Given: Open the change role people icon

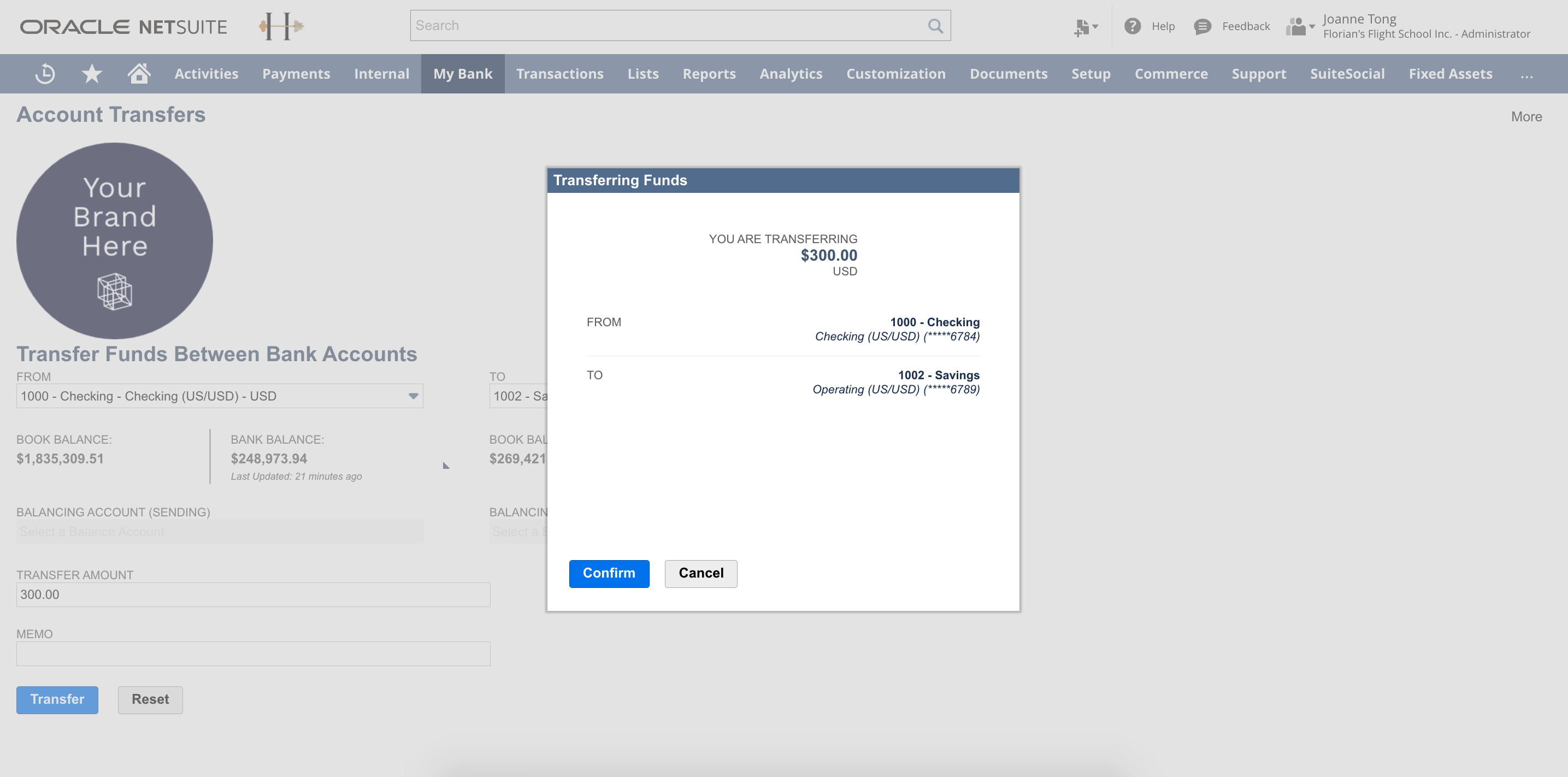Looking at the screenshot, I should [x=1300, y=26].
